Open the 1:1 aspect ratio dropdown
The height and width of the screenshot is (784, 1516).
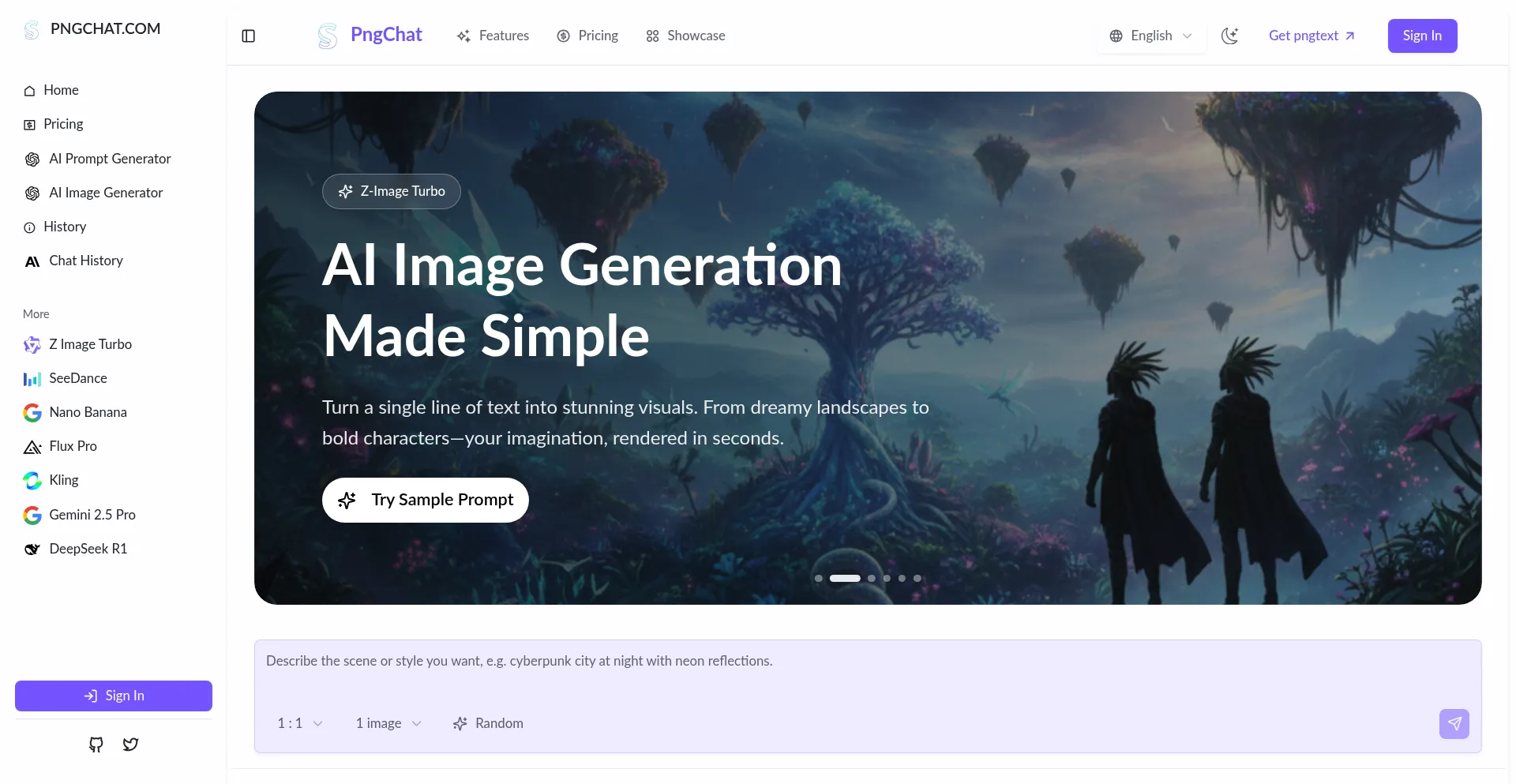coord(300,723)
